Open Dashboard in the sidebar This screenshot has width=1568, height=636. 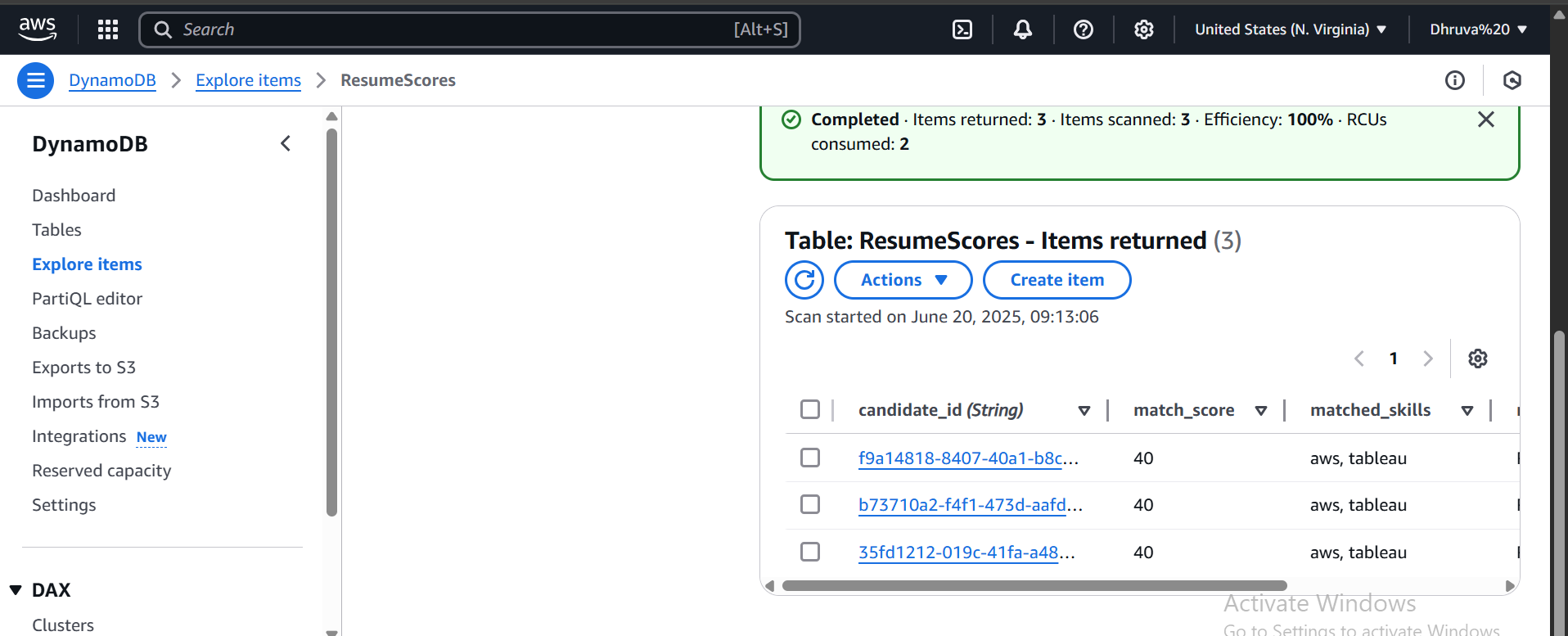pyautogui.click(x=74, y=196)
